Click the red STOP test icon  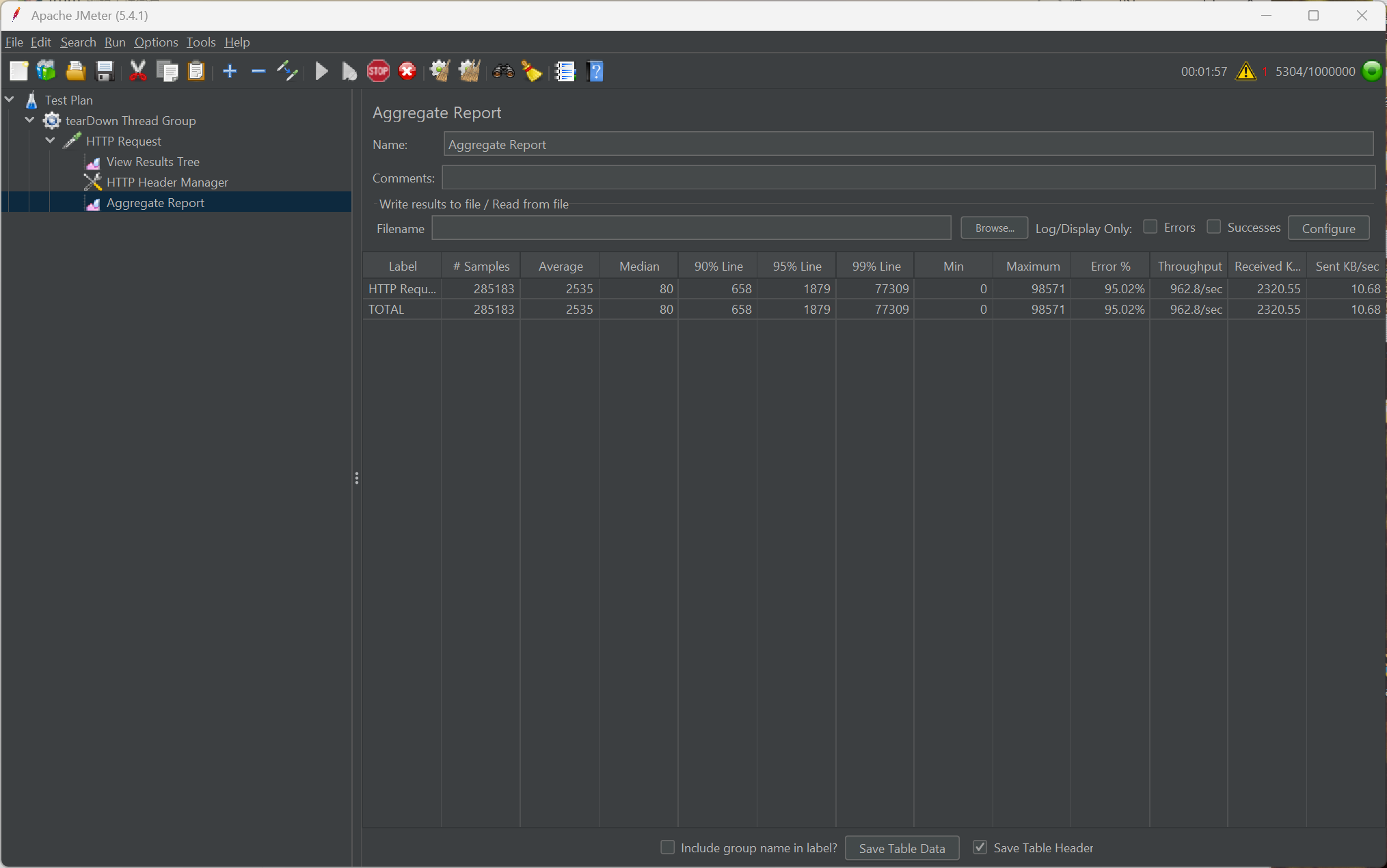(x=378, y=71)
